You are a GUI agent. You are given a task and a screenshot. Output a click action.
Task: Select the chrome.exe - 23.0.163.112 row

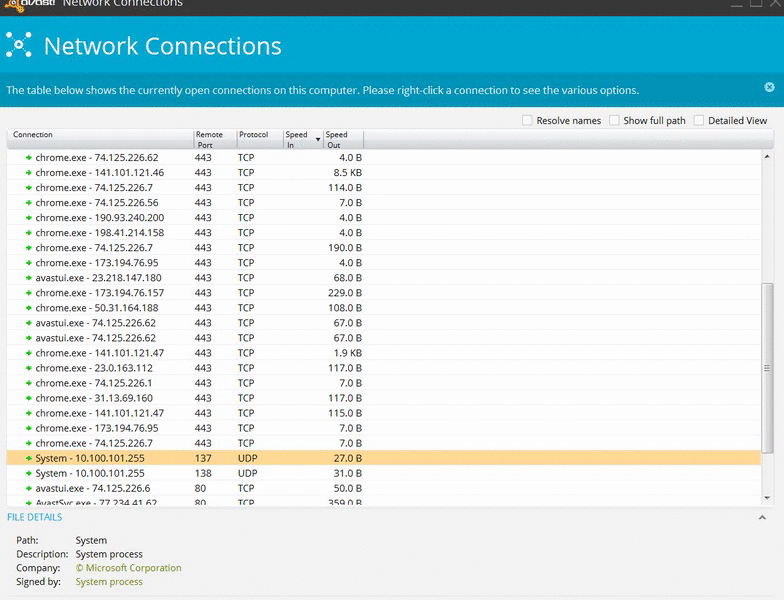click(x=384, y=368)
